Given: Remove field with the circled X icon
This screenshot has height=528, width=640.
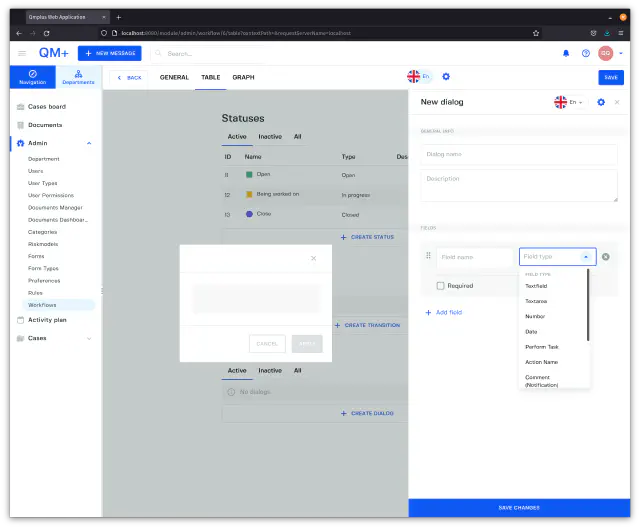Looking at the screenshot, I should tap(606, 257).
